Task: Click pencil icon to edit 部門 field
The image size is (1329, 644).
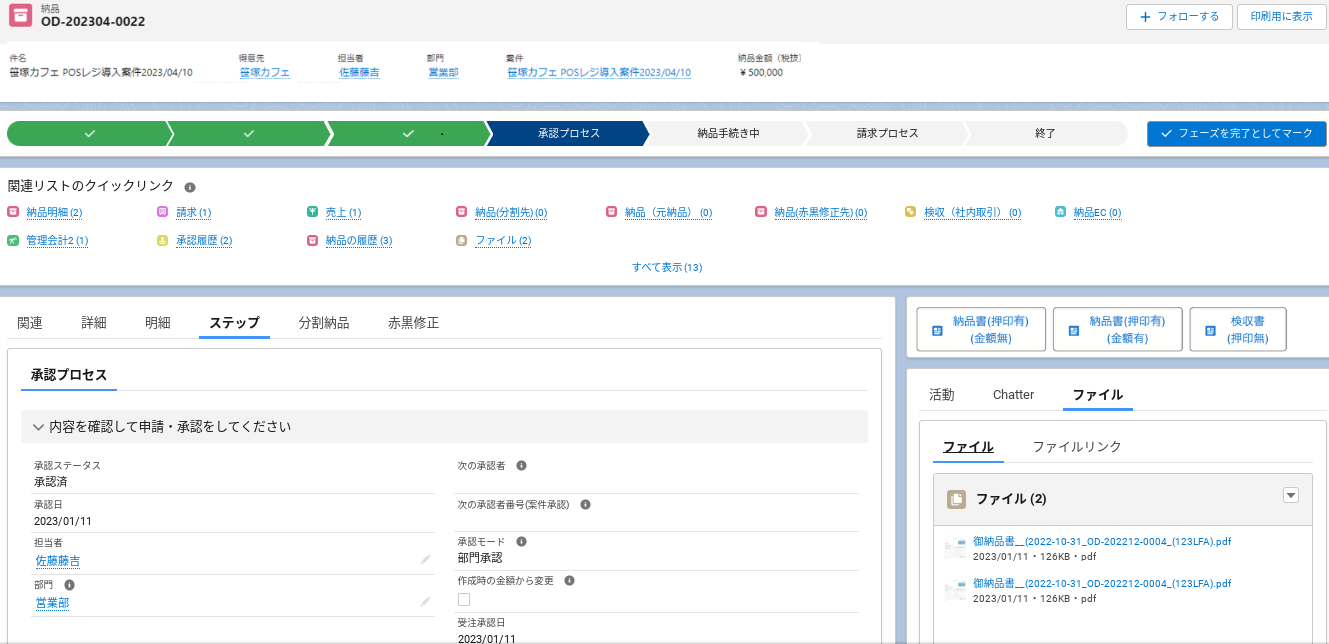Action: 425,602
